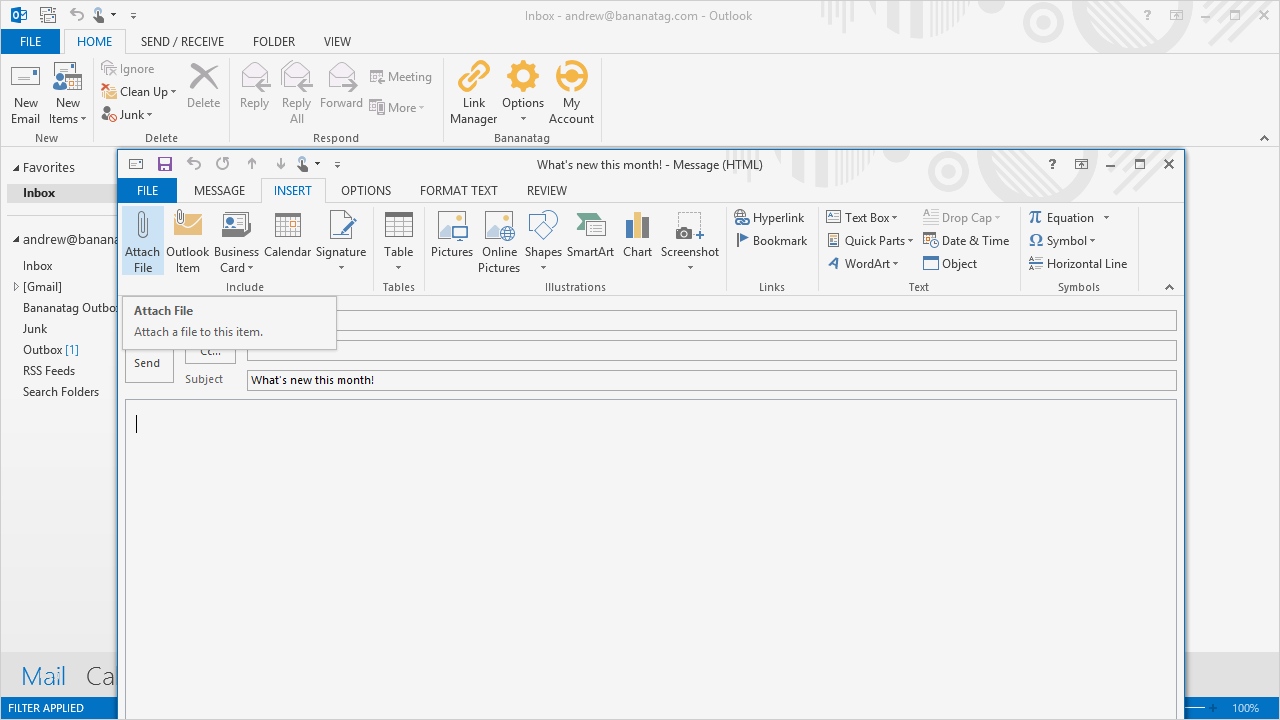Image resolution: width=1280 pixels, height=720 pixels.
Task: Switch to the HOME tab in Outlook
Action: tap(95, 42)
